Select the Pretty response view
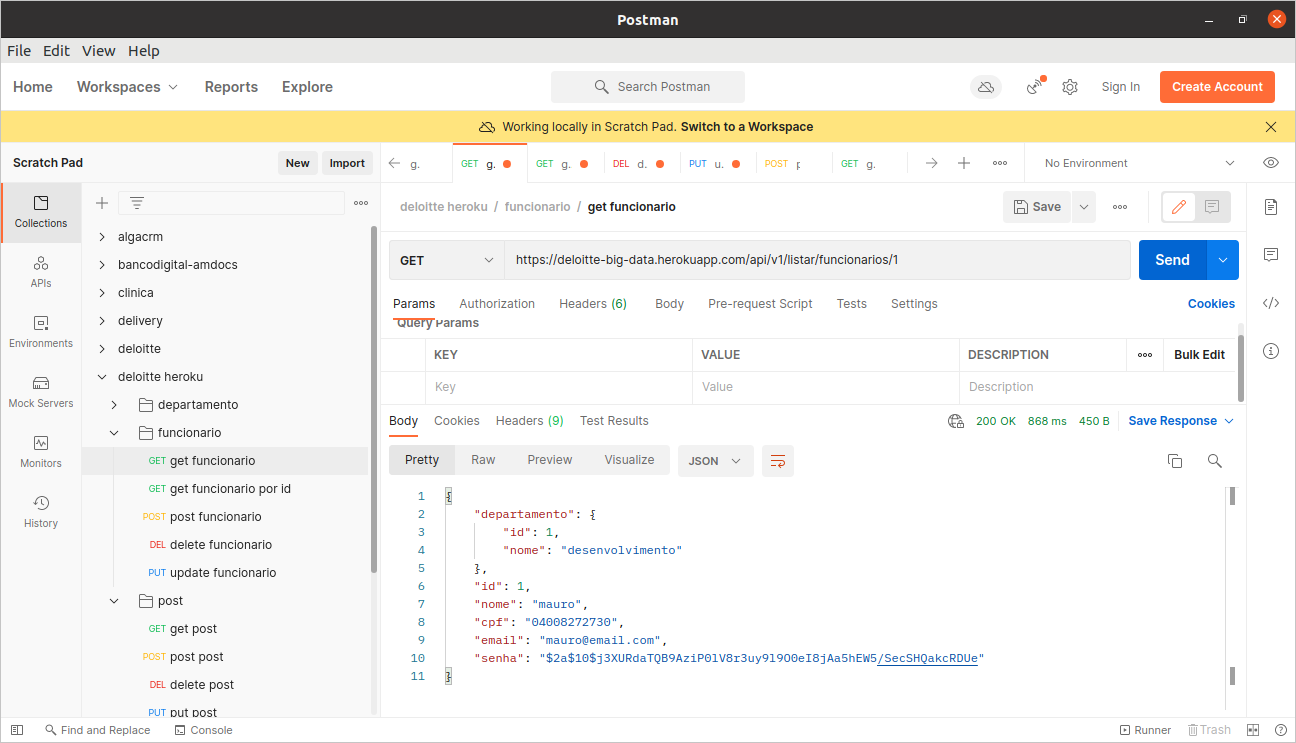 pos(422,460)
